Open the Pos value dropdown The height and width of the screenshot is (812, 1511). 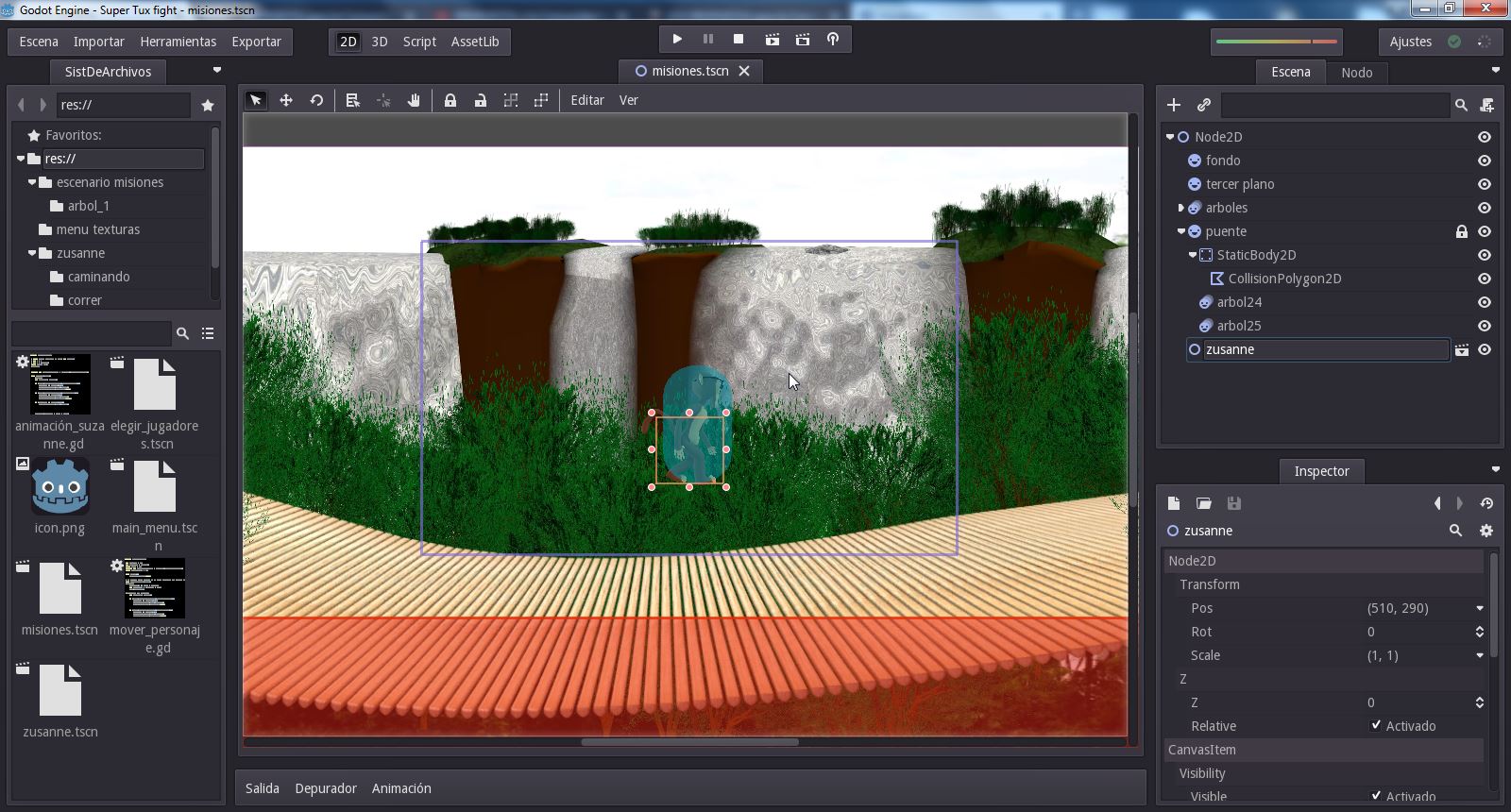[1480, 608]
